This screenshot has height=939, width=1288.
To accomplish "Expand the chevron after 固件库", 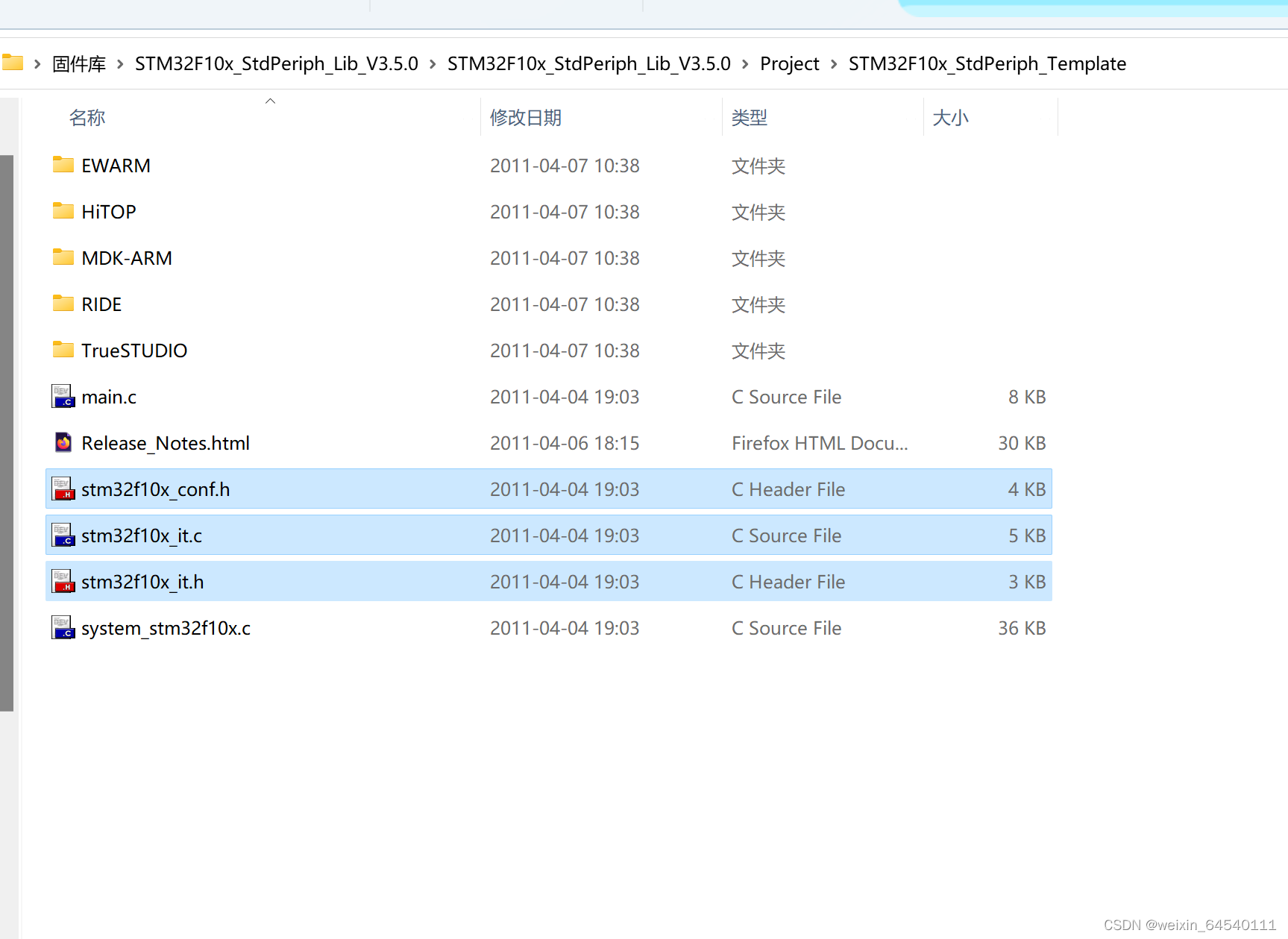I will (119, 63).
